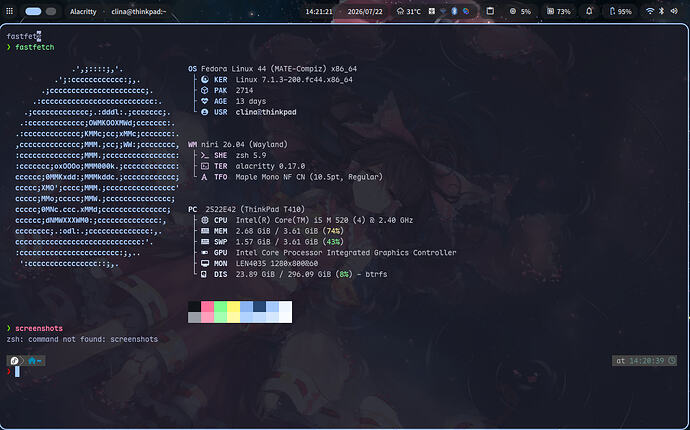Image resolution: width=690 pixels, height=430 pixels.
Task: Open the calendar date 2026/07/22
Action: 365,11
